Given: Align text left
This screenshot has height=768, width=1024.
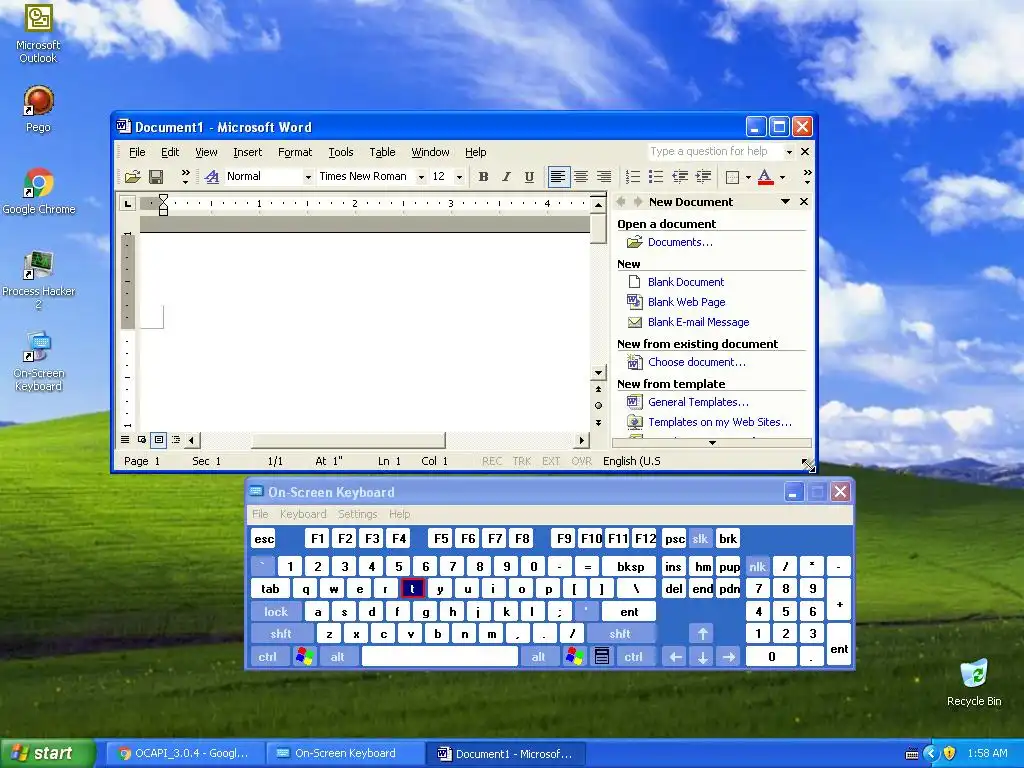Looking at the screenshot, I should [x=558, y=176].
